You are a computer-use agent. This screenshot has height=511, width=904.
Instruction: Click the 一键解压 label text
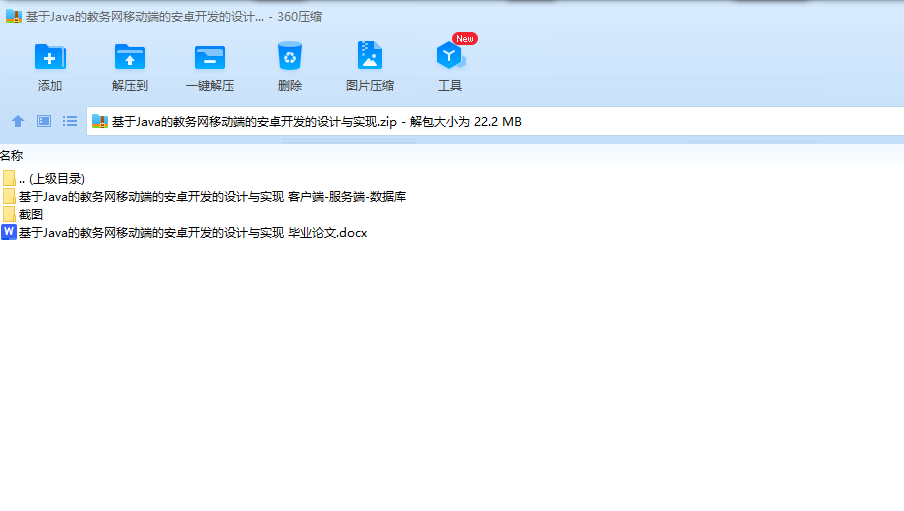(x=210, y=86)
